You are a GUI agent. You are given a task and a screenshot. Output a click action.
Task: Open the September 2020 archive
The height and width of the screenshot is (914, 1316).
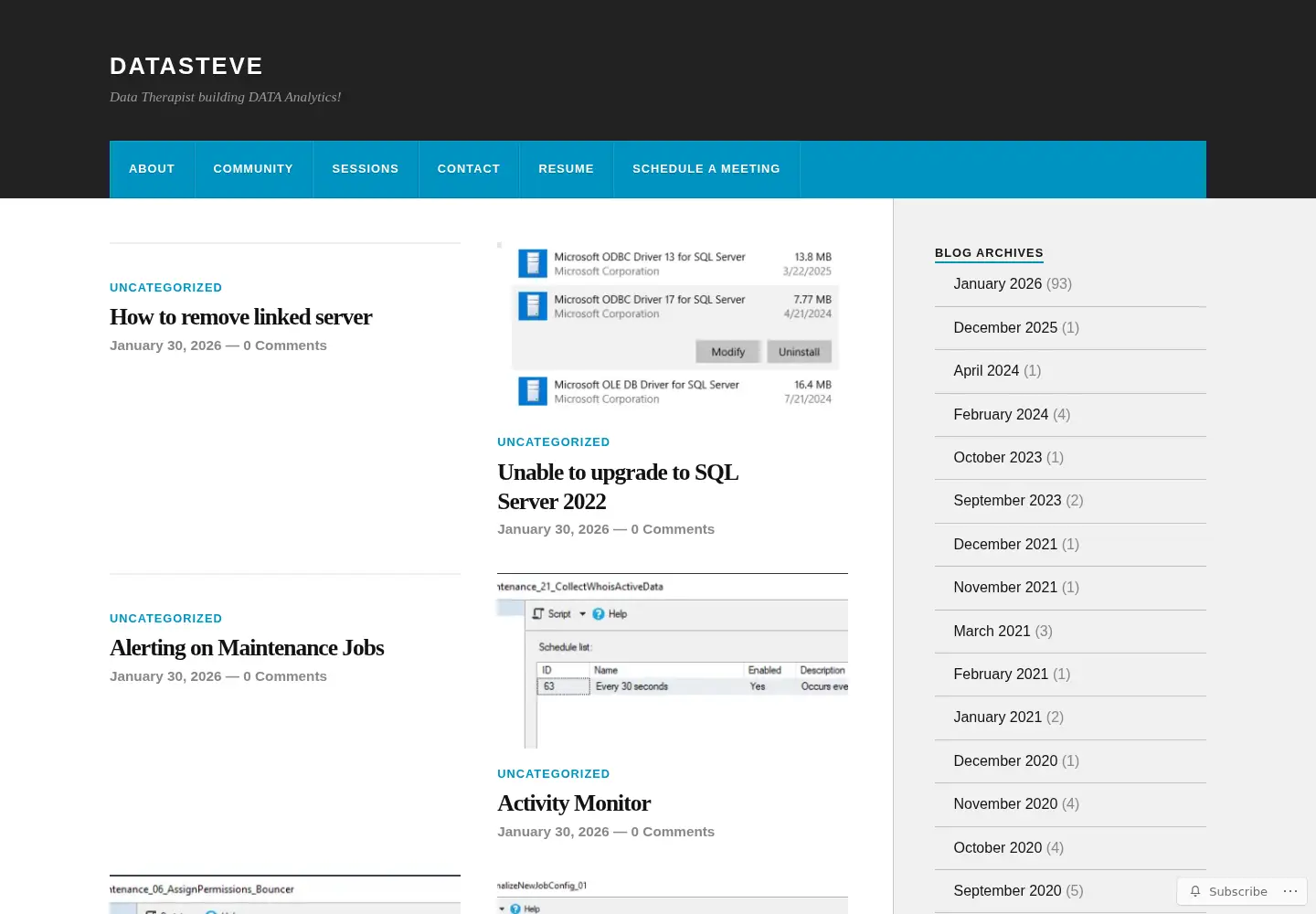point(1007,891)
